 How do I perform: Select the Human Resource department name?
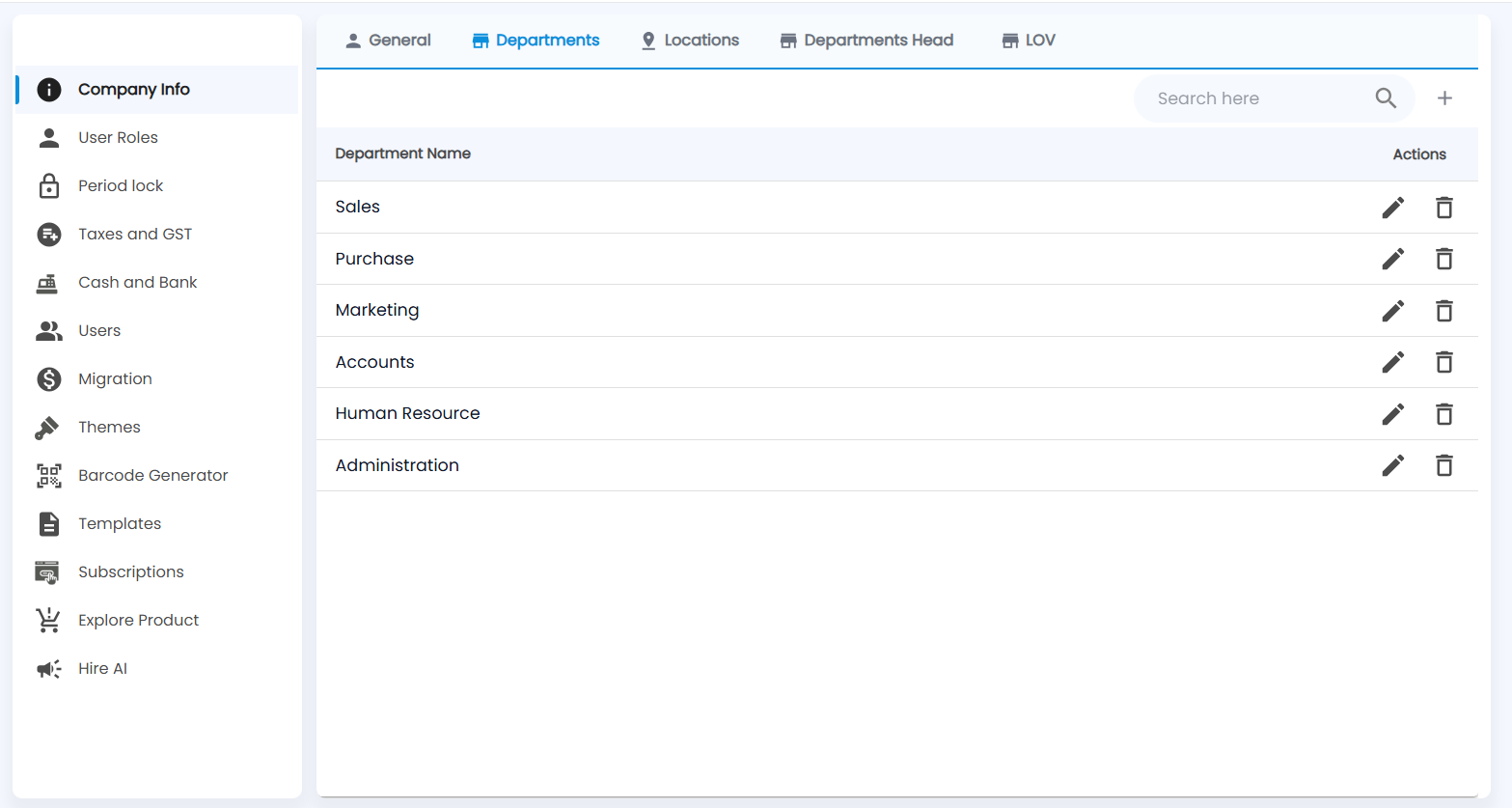pyautogui.click(x=407, y=413)
